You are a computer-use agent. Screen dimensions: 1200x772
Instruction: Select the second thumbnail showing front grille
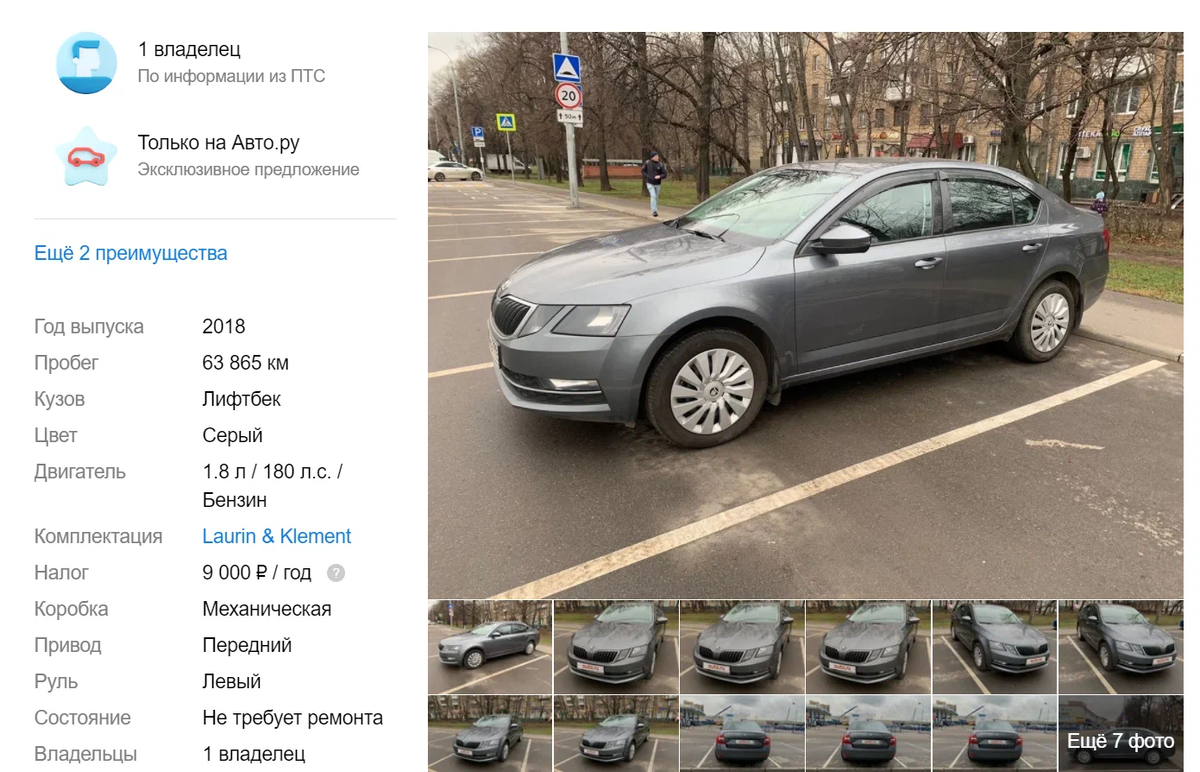click(x=616, y=647)
